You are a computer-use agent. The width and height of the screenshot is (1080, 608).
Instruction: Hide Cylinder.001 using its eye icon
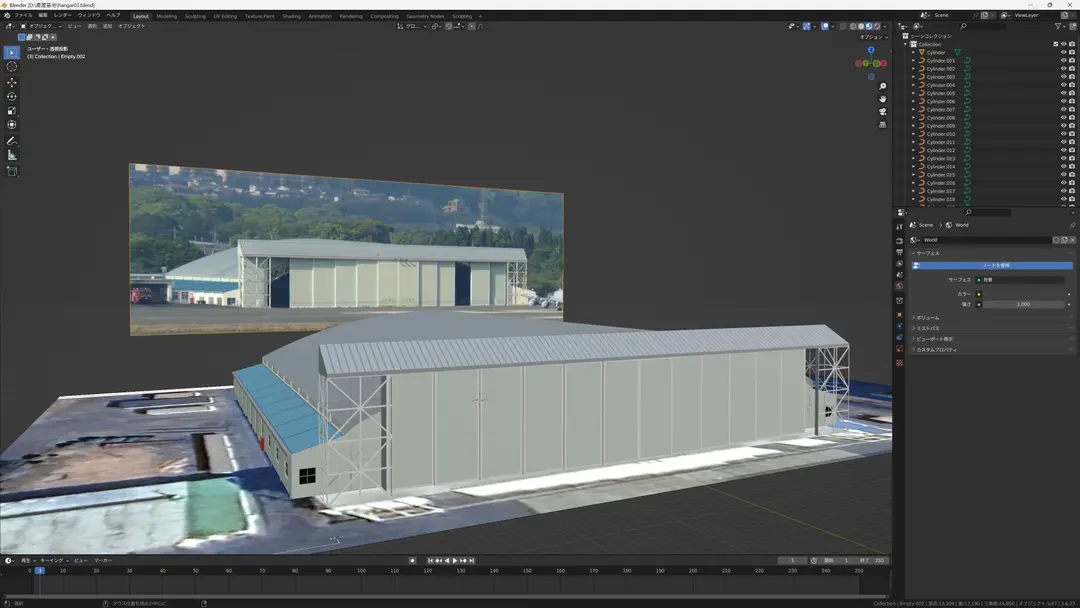click(1063, 61)
